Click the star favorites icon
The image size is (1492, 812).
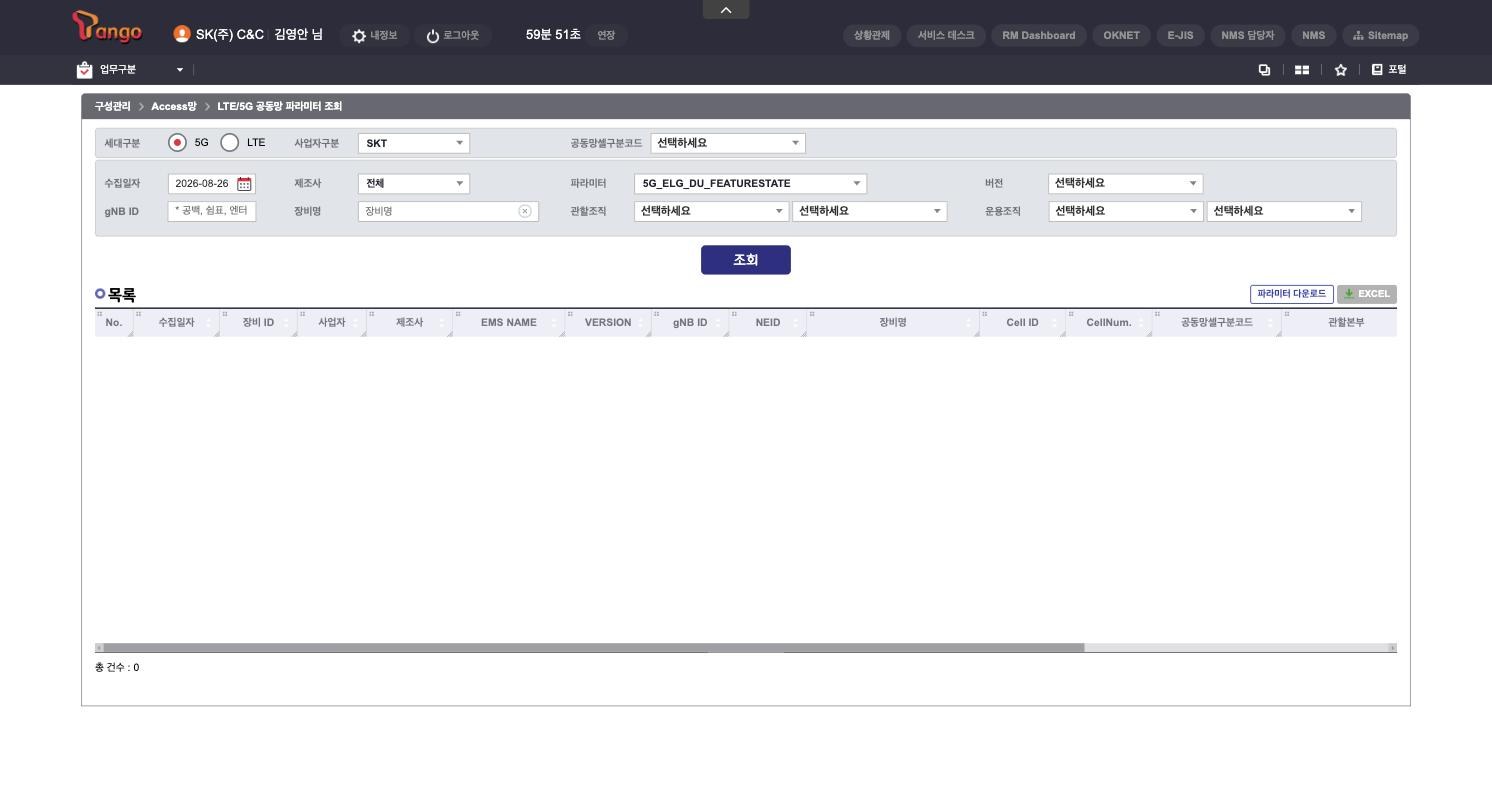pos(1340,70)
